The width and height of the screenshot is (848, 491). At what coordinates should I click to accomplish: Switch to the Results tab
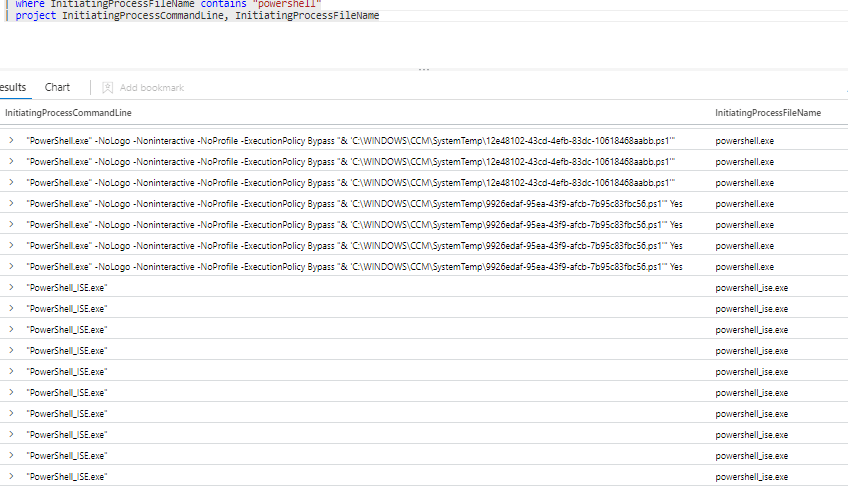pyautogui.click(x=13, y=87)
